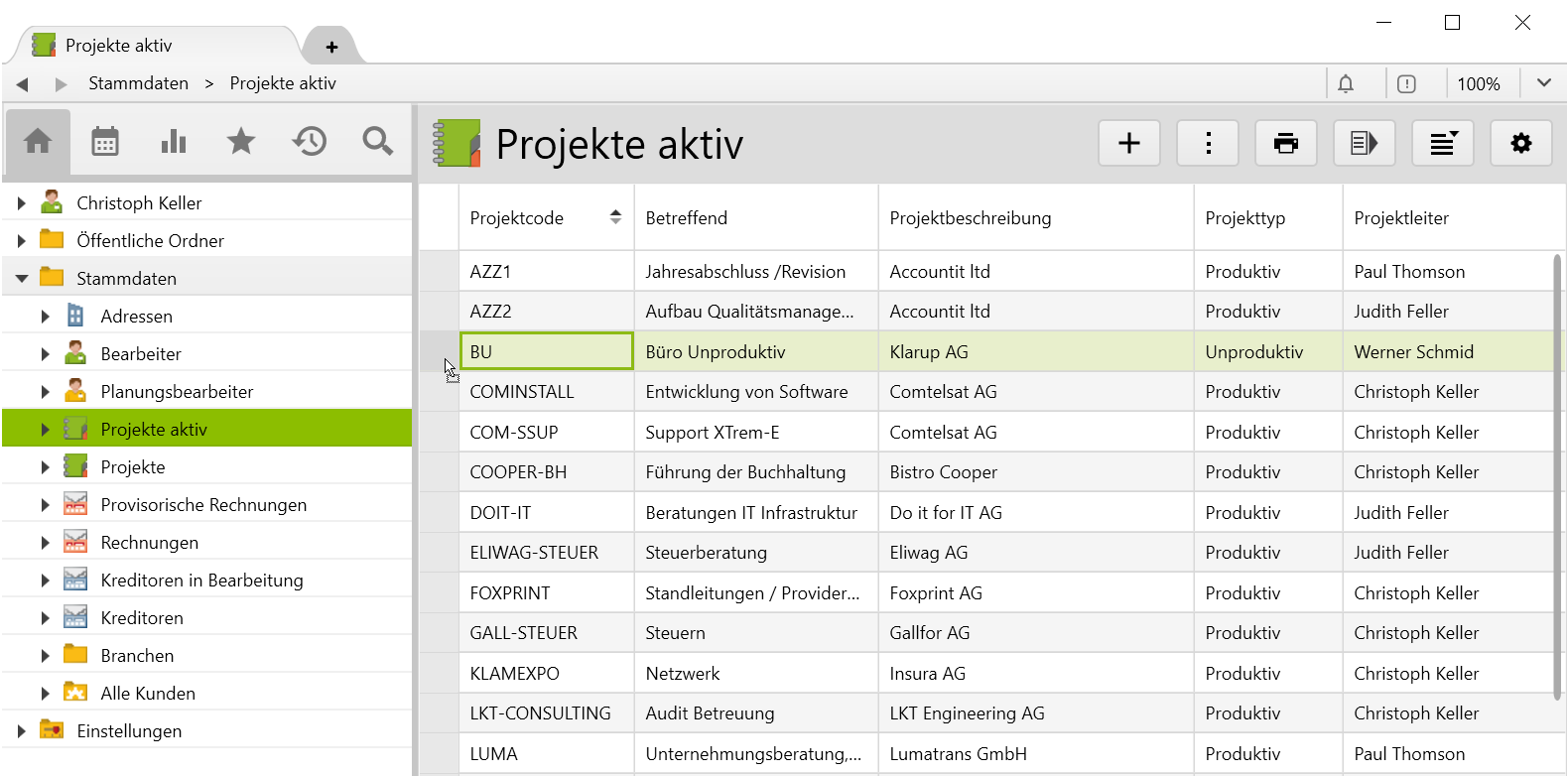Select the row header of BU project
The height and width of the screenshot is (776, 1568).
[x=439, y=351]
